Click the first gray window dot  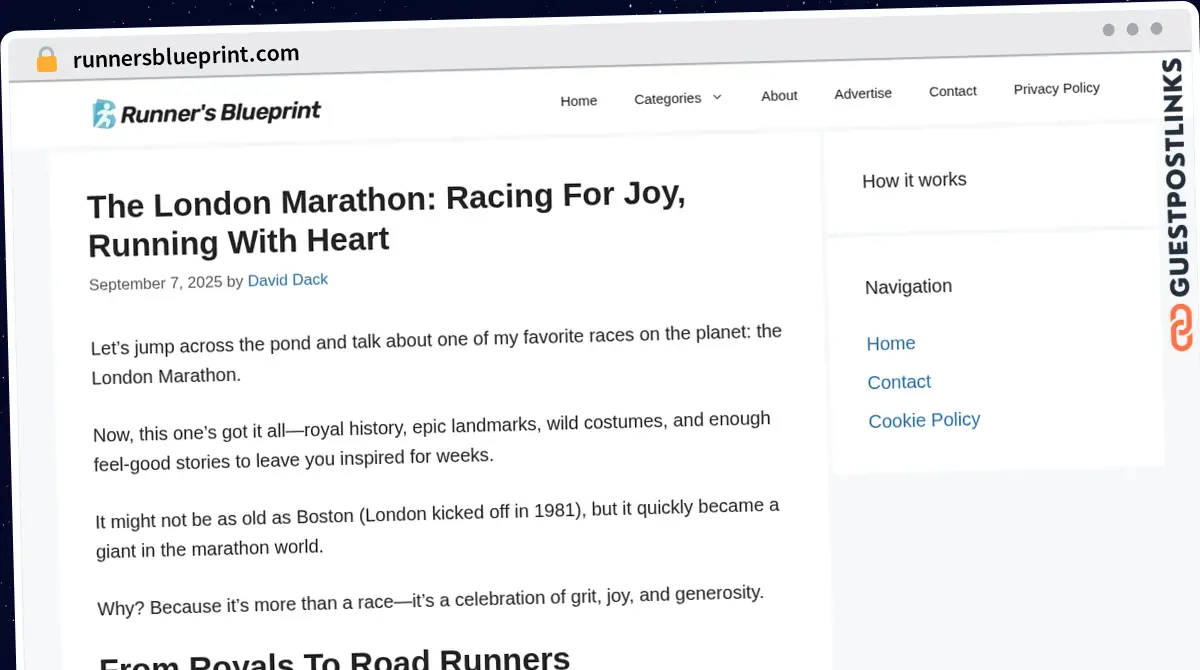click(1108, 30)
